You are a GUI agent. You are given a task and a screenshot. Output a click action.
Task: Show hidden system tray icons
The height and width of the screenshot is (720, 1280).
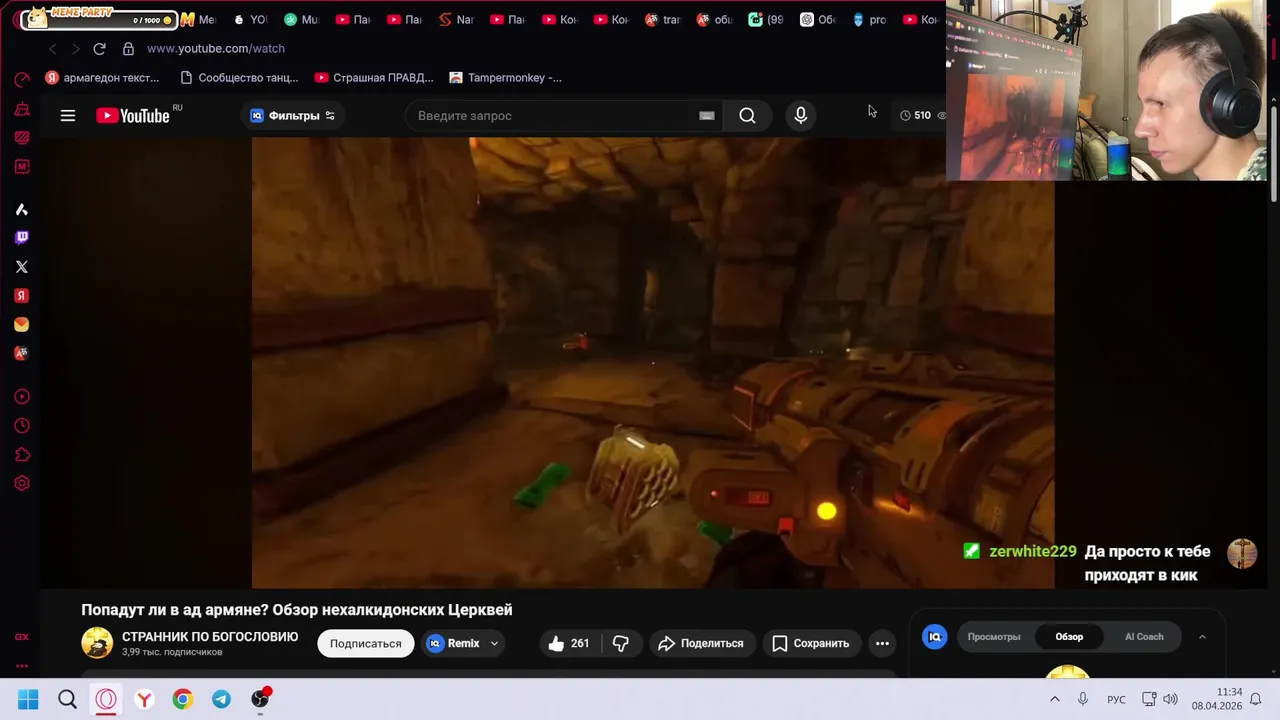(x=1054, y=699)
